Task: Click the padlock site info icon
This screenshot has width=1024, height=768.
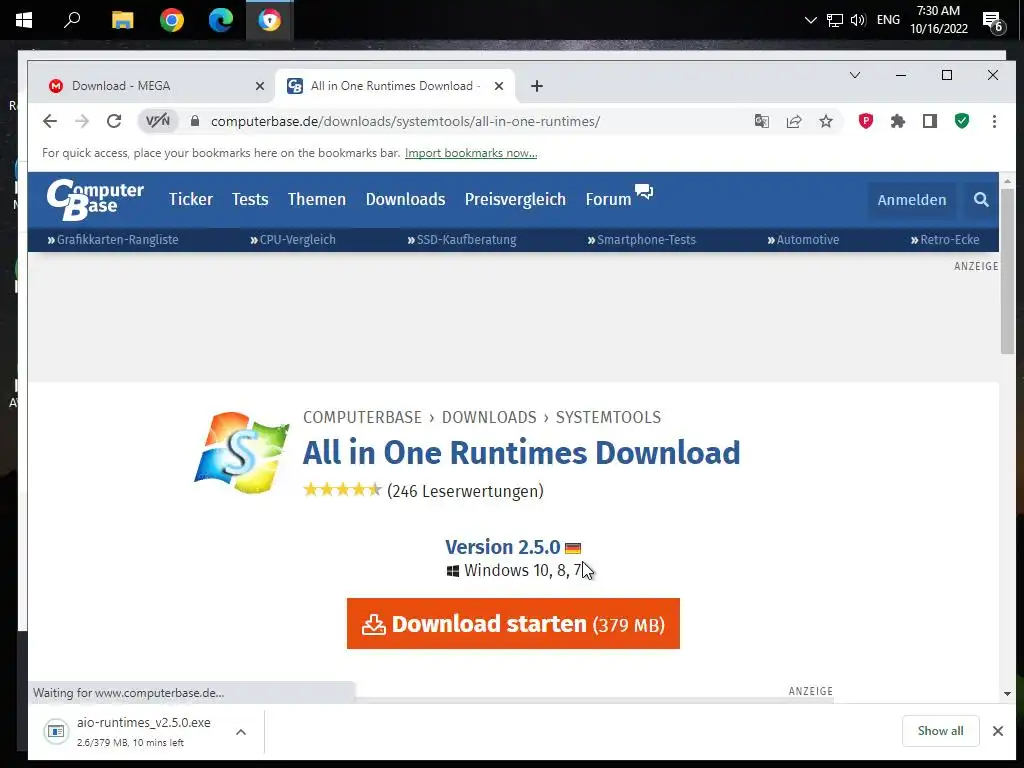Action: (195, 121)
